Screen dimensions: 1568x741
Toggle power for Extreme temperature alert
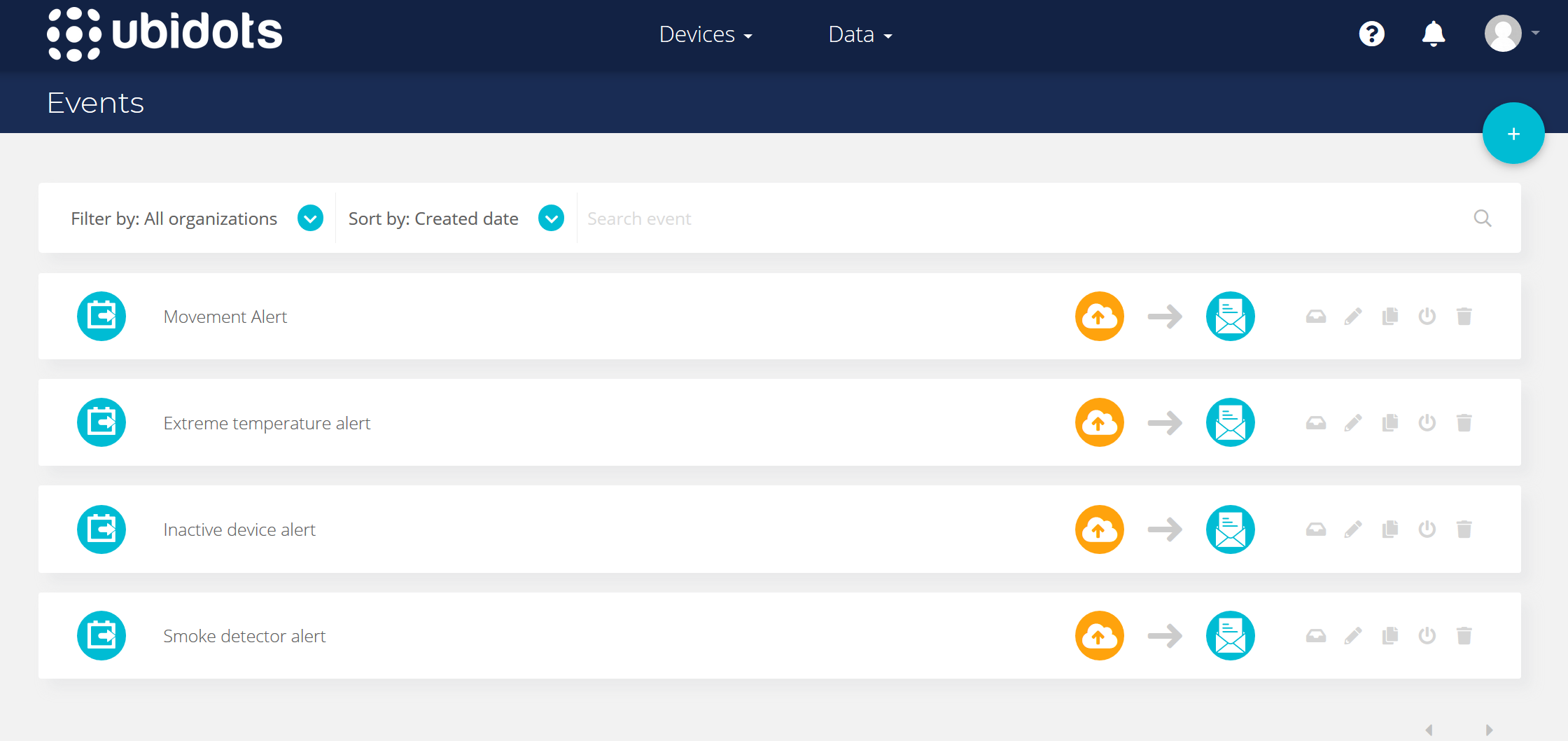coord(1427,423)
